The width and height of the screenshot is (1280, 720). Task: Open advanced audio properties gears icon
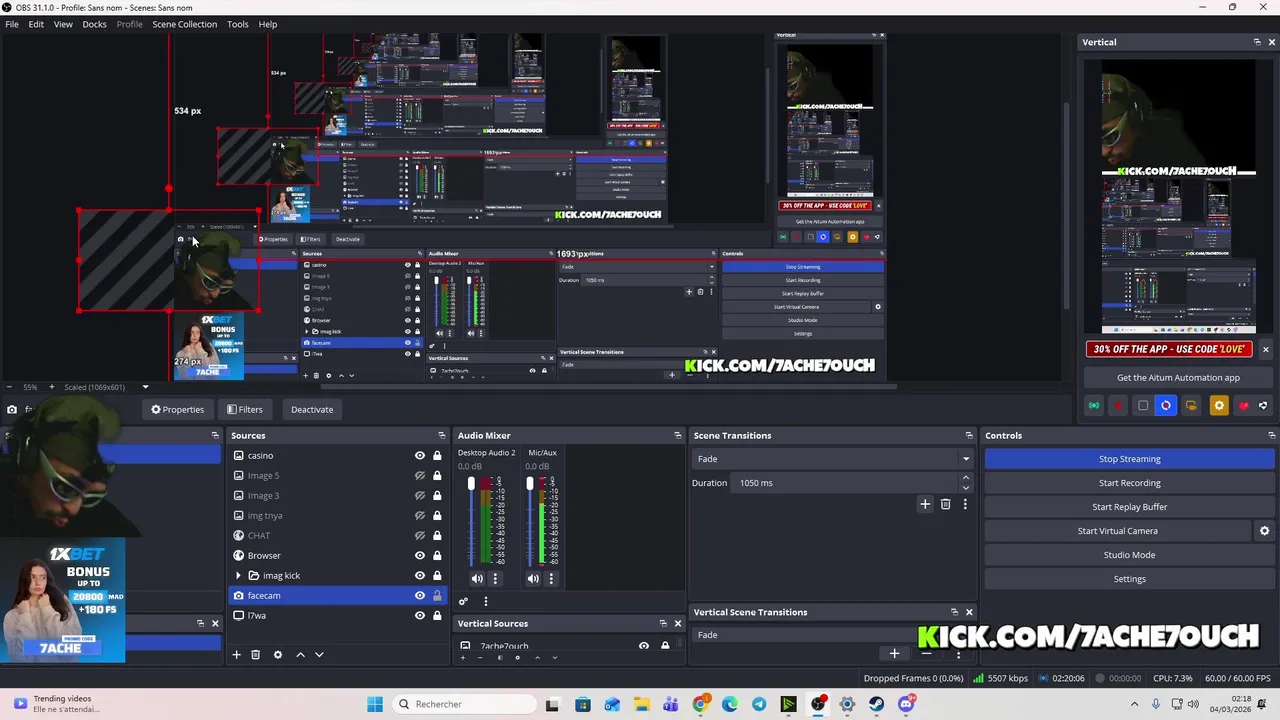(463, 601)
